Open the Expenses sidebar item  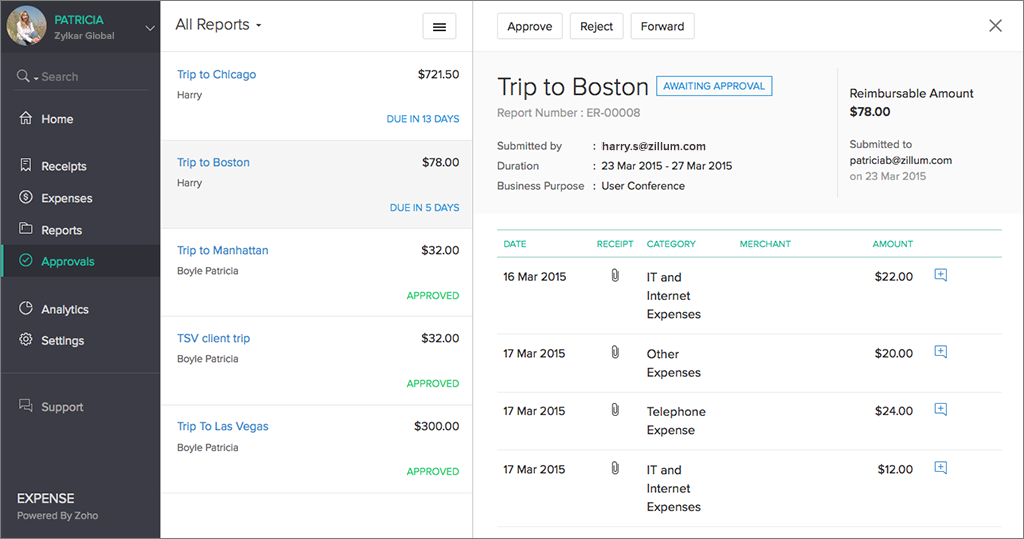(x=66, y=198)
